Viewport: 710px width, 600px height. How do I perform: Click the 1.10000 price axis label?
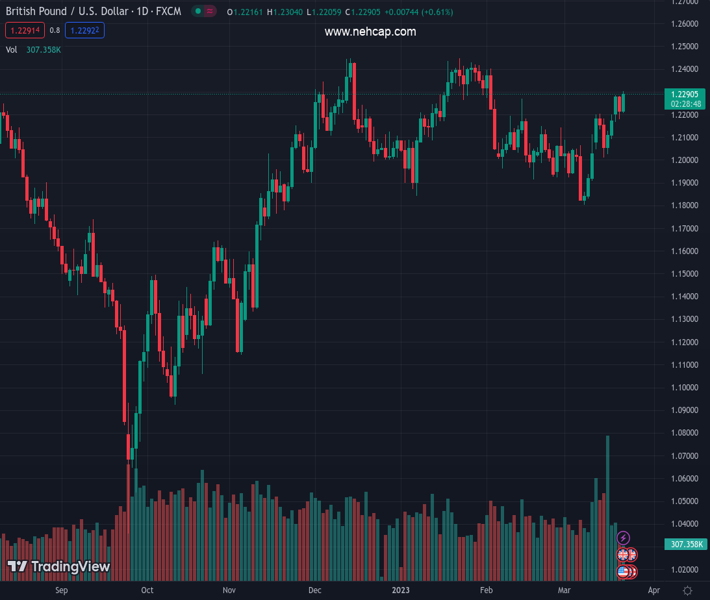pyautogui.click(x=685, y=388)
